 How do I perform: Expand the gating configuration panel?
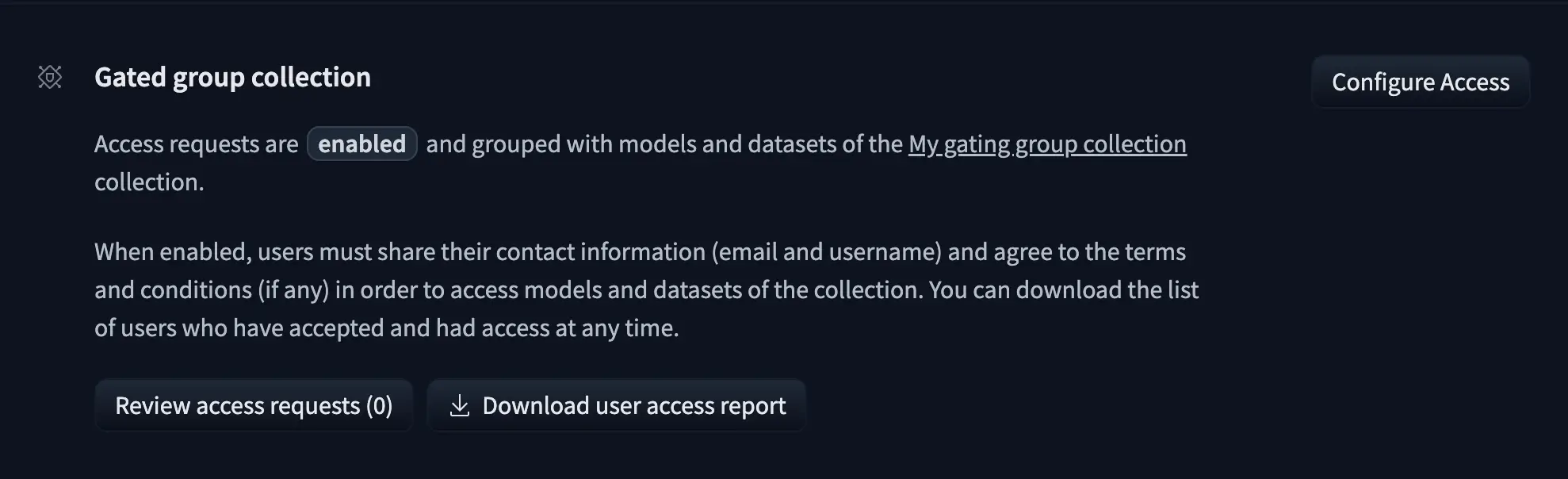[1421, 82]
